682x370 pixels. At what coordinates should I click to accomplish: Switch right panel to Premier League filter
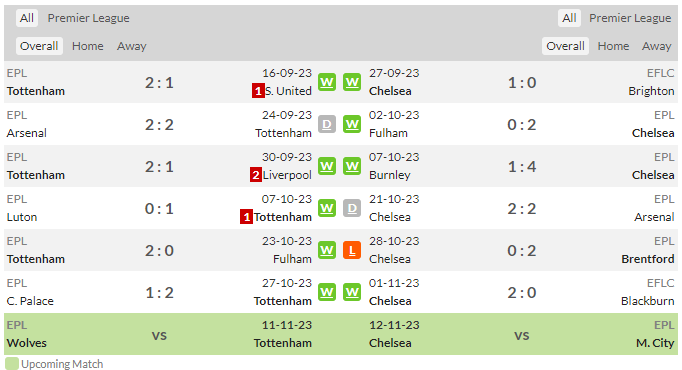(x=630, y=18)
